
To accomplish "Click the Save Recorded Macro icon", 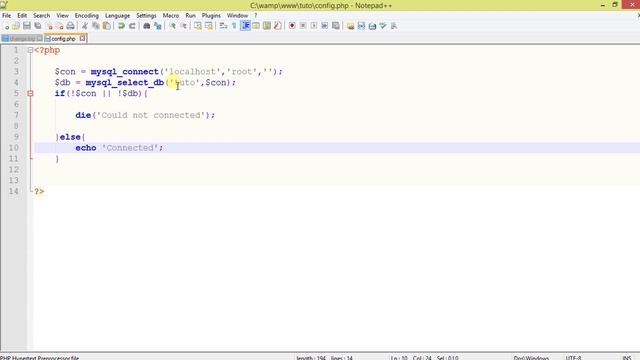I will point(336,26).
